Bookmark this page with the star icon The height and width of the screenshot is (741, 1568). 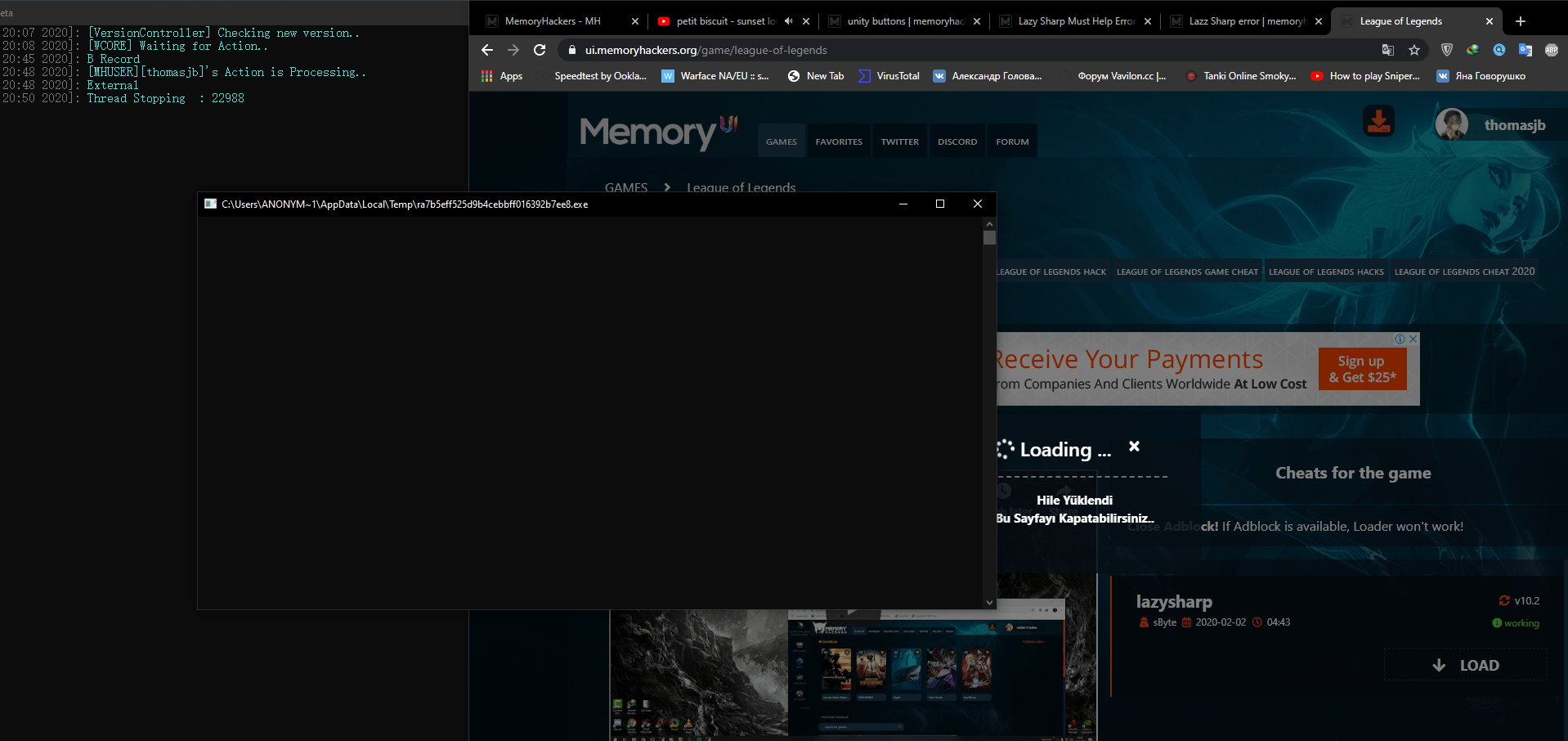pyautogui.click(x=1414, y=50)
